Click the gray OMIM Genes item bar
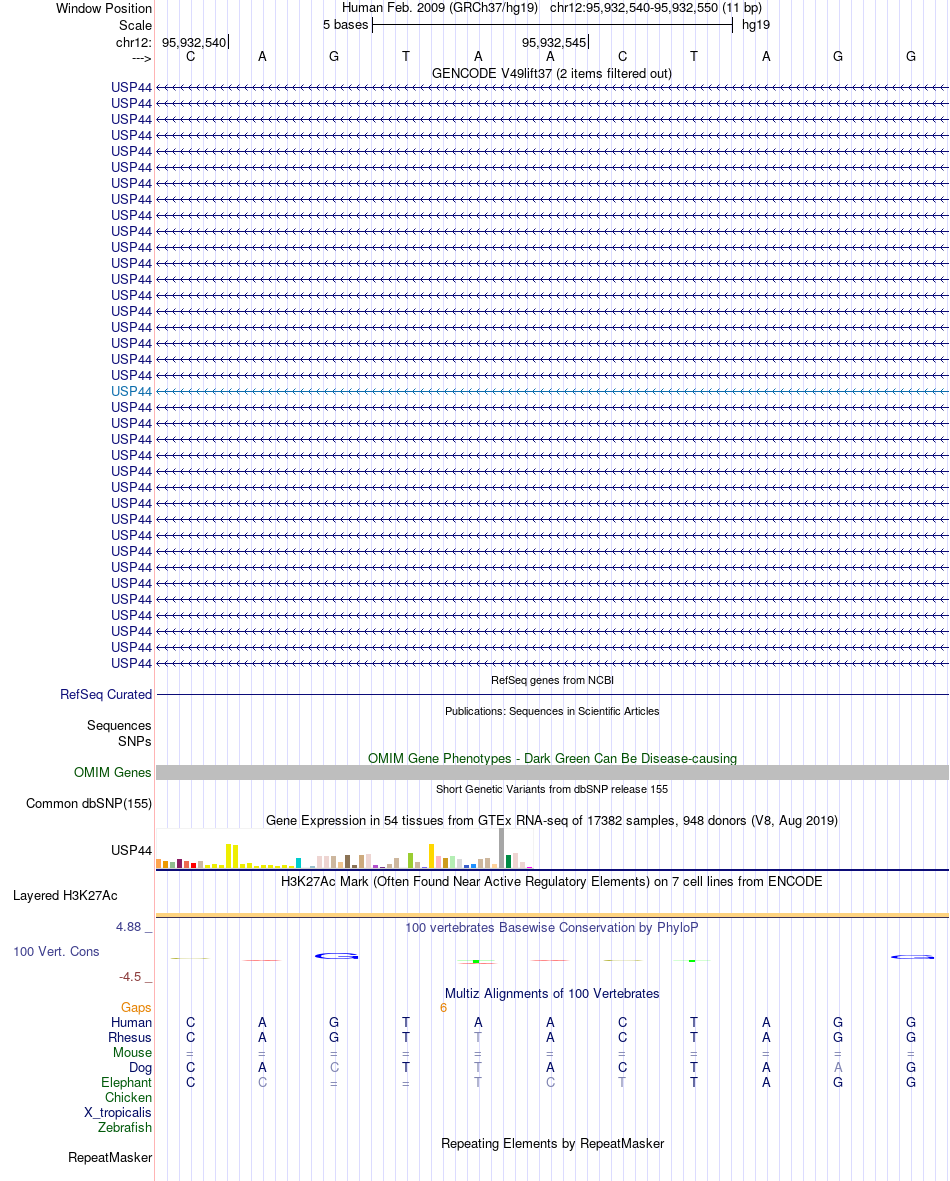 point(552,773)
